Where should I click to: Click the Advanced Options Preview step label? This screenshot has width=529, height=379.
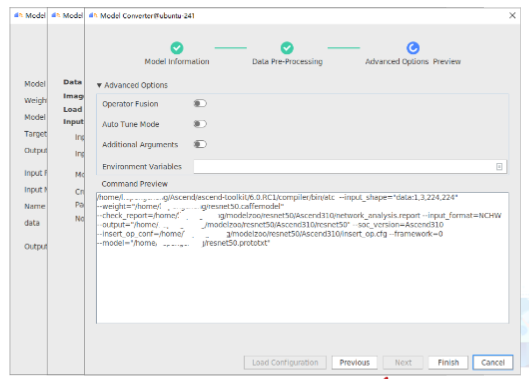point(413,61)
